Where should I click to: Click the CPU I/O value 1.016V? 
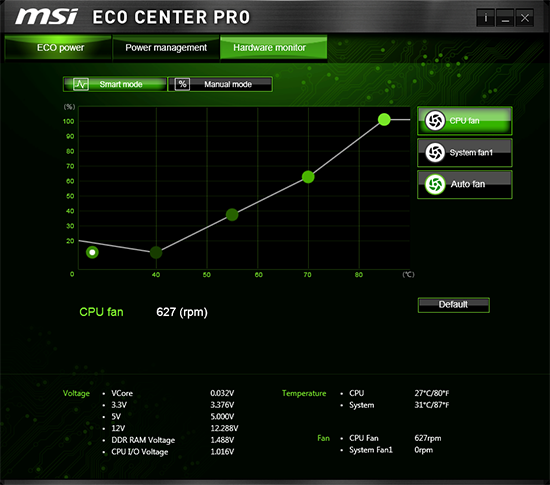pyautogui.click(x=222, y=452)
